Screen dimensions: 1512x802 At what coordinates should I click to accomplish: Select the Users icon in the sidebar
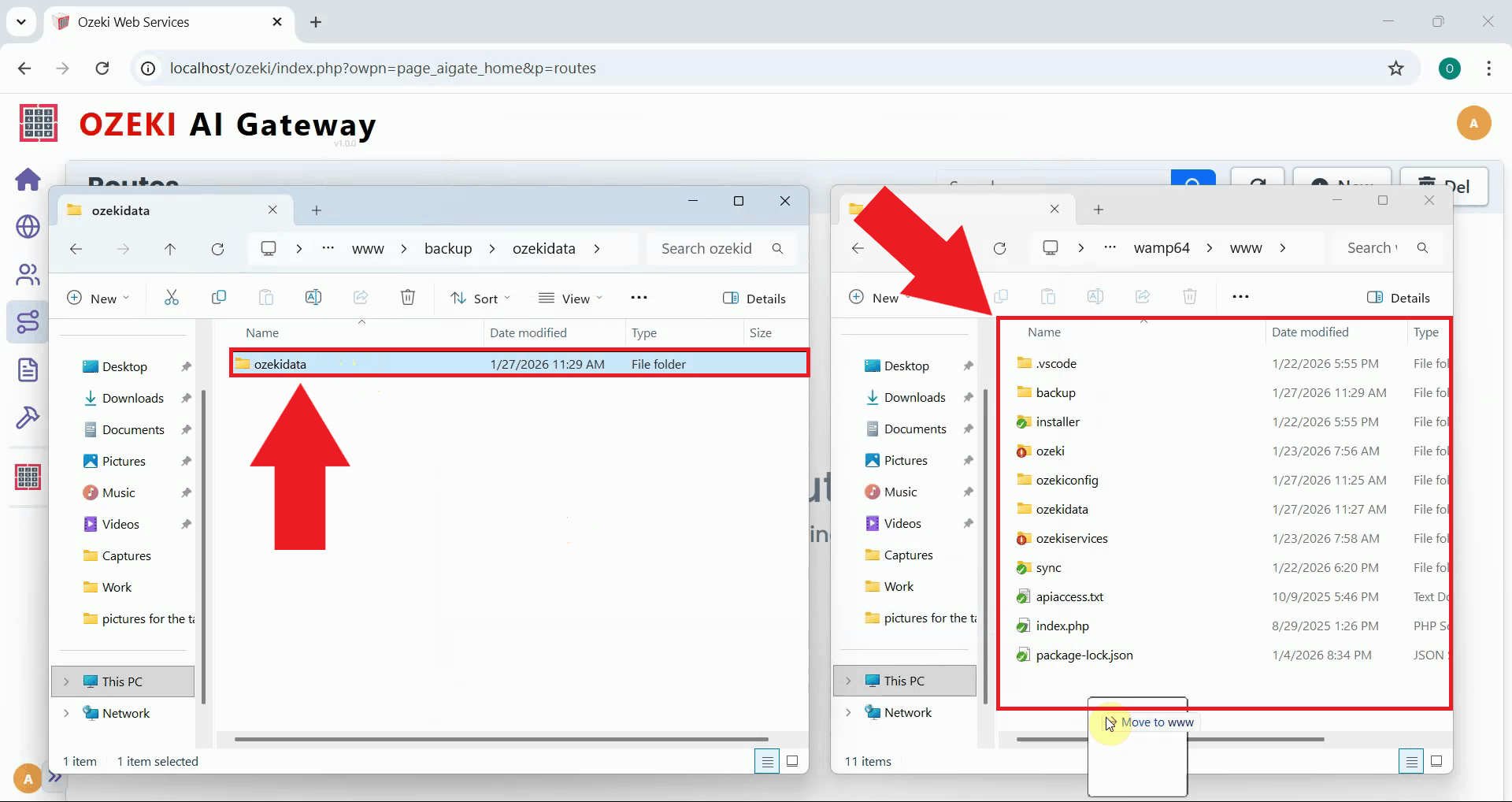(x=28, y=274)
